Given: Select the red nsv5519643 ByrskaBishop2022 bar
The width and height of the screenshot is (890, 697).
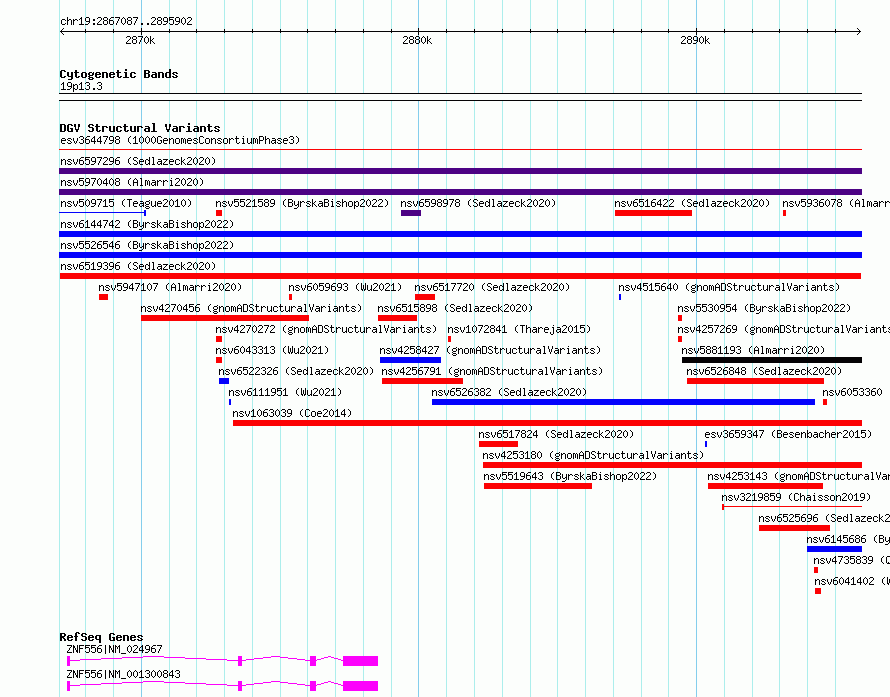Looking at the screenshot, I should coord(538,486).
